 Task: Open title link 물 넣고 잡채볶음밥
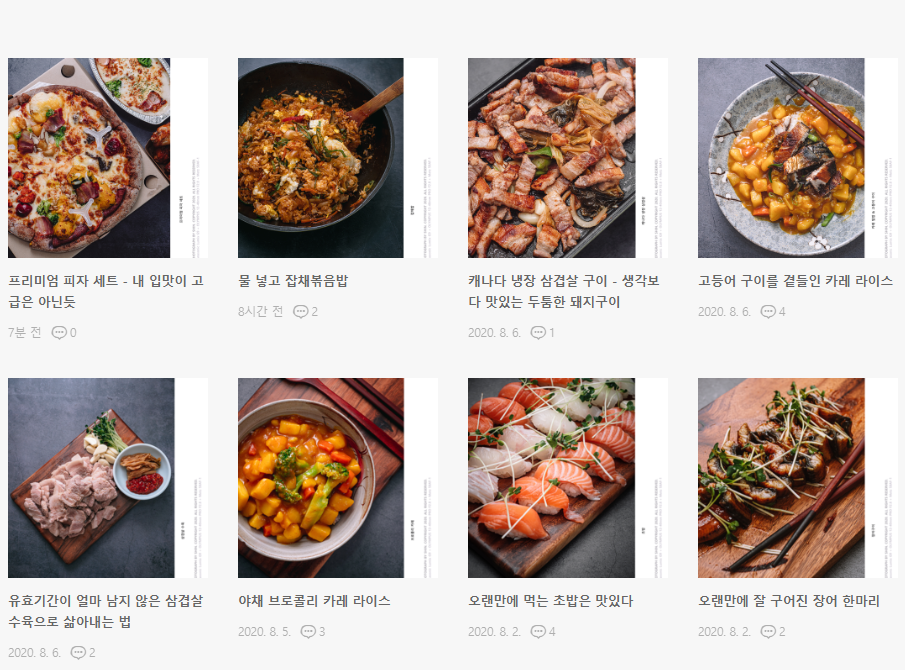[293, 281]
